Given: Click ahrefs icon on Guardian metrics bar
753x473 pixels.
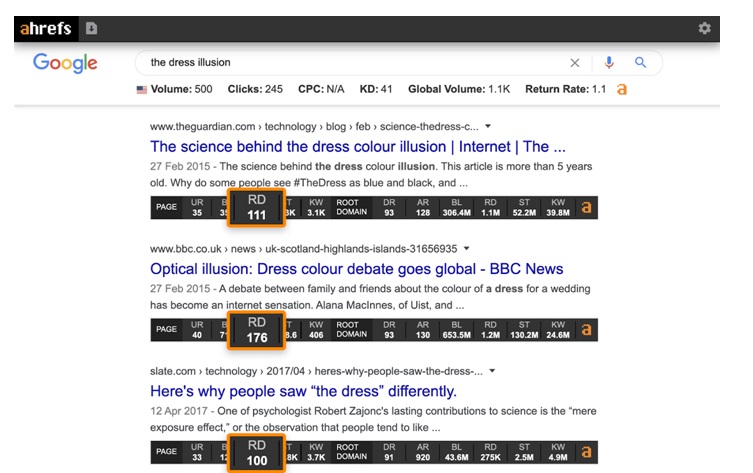Looking at the screenshot, I should tap(586, 207).
